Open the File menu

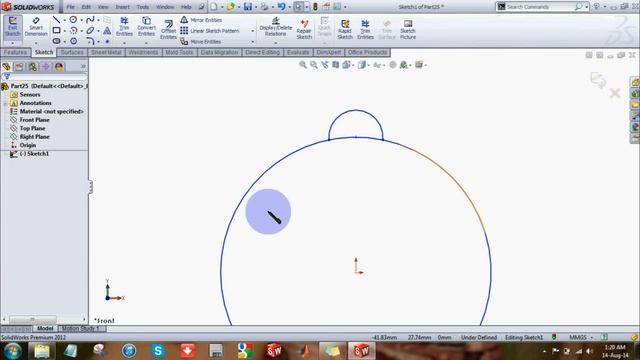[71, 7]
